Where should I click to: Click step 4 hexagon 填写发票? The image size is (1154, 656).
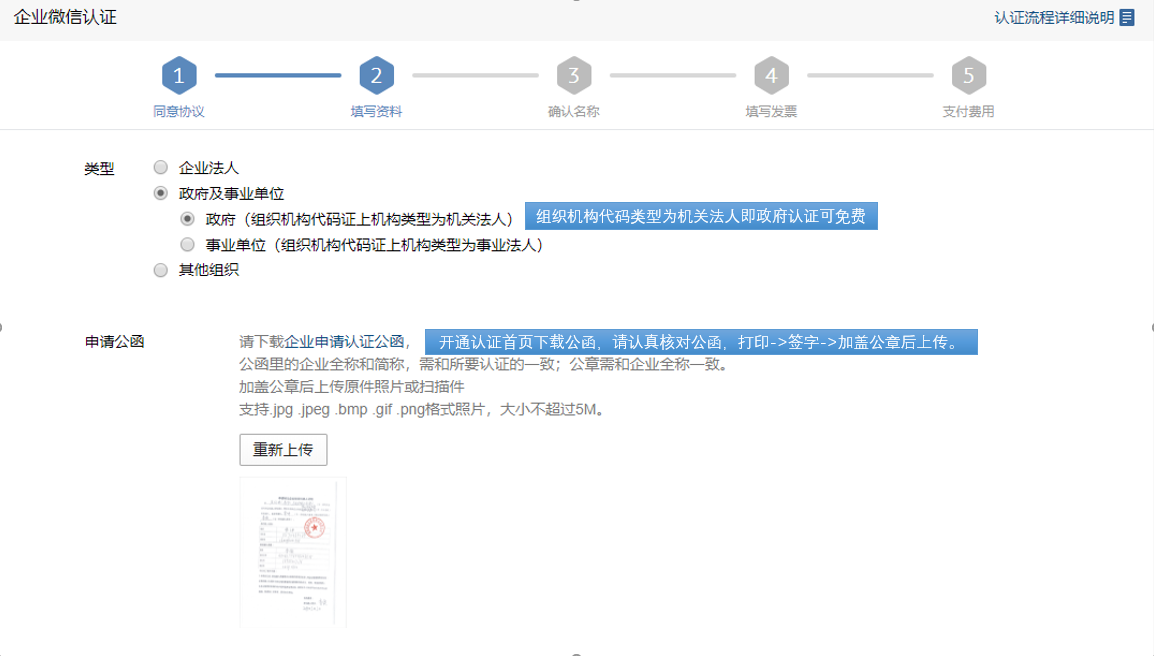tap(771, 75)
